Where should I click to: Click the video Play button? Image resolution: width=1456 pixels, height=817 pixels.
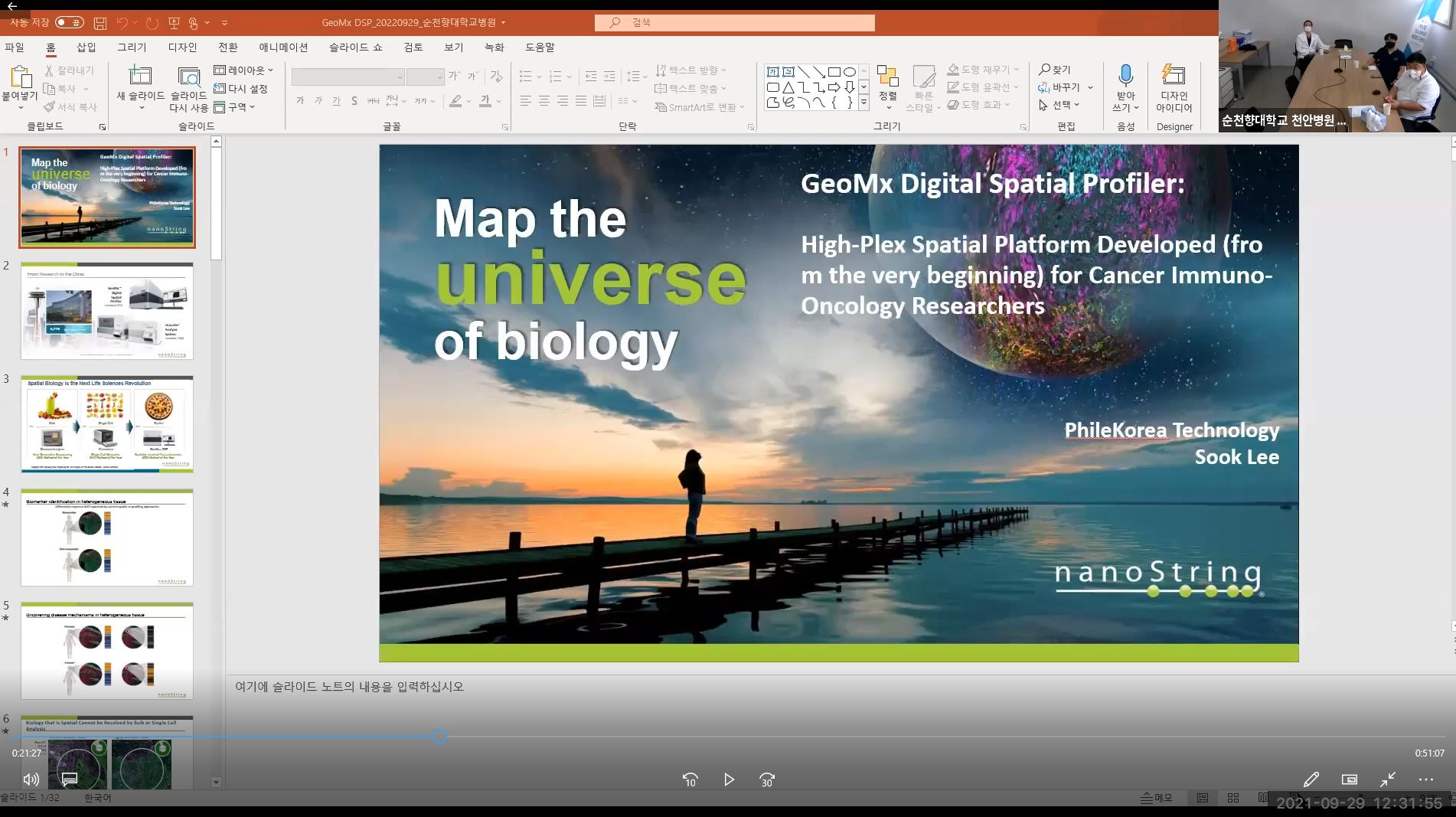[x=729, y=779]
